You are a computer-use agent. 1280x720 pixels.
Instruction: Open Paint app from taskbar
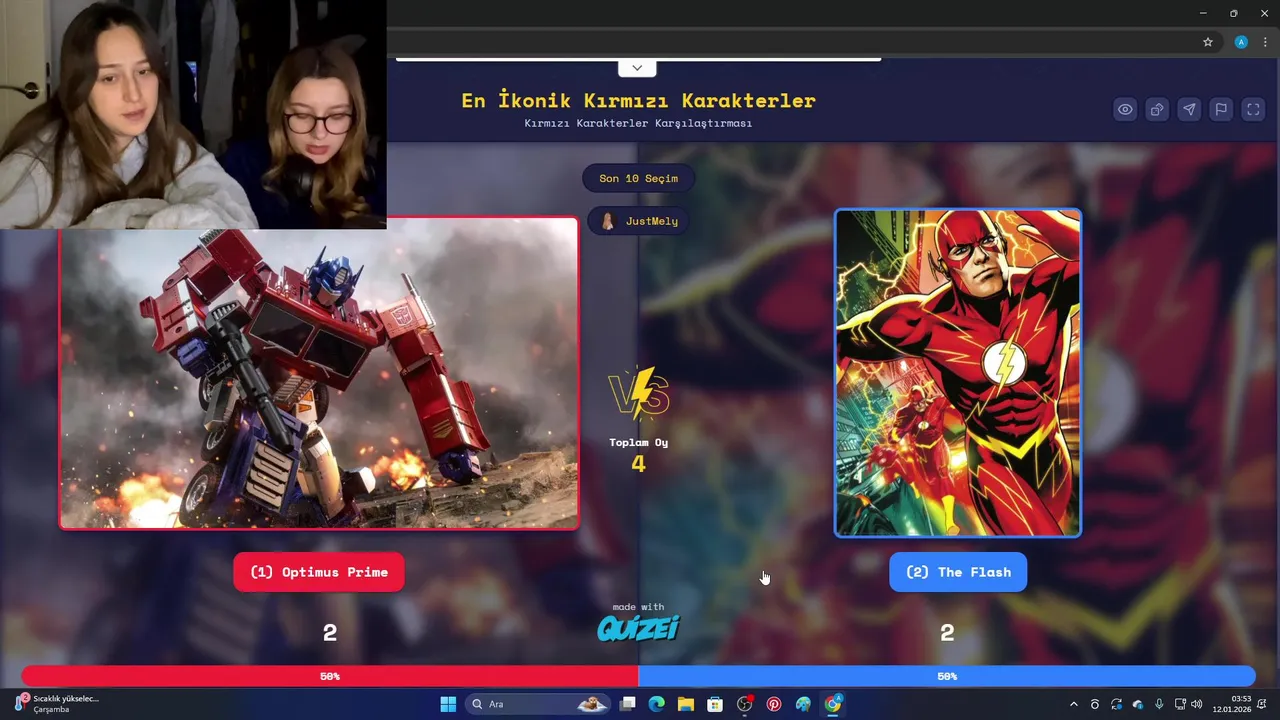pyautogui.click(x=803, y=704)
